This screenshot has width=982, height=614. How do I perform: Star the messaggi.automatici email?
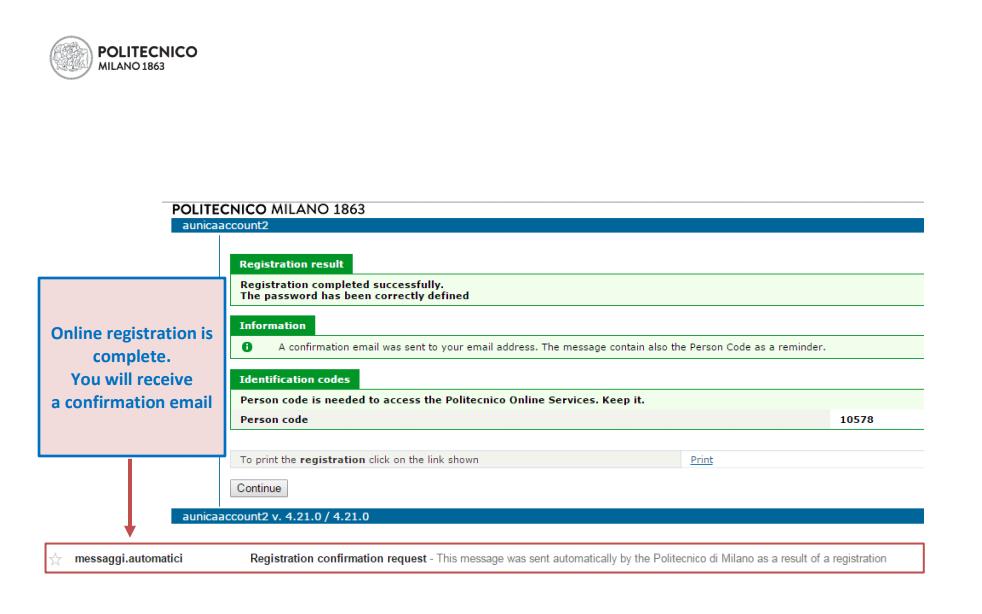point(56,559)
